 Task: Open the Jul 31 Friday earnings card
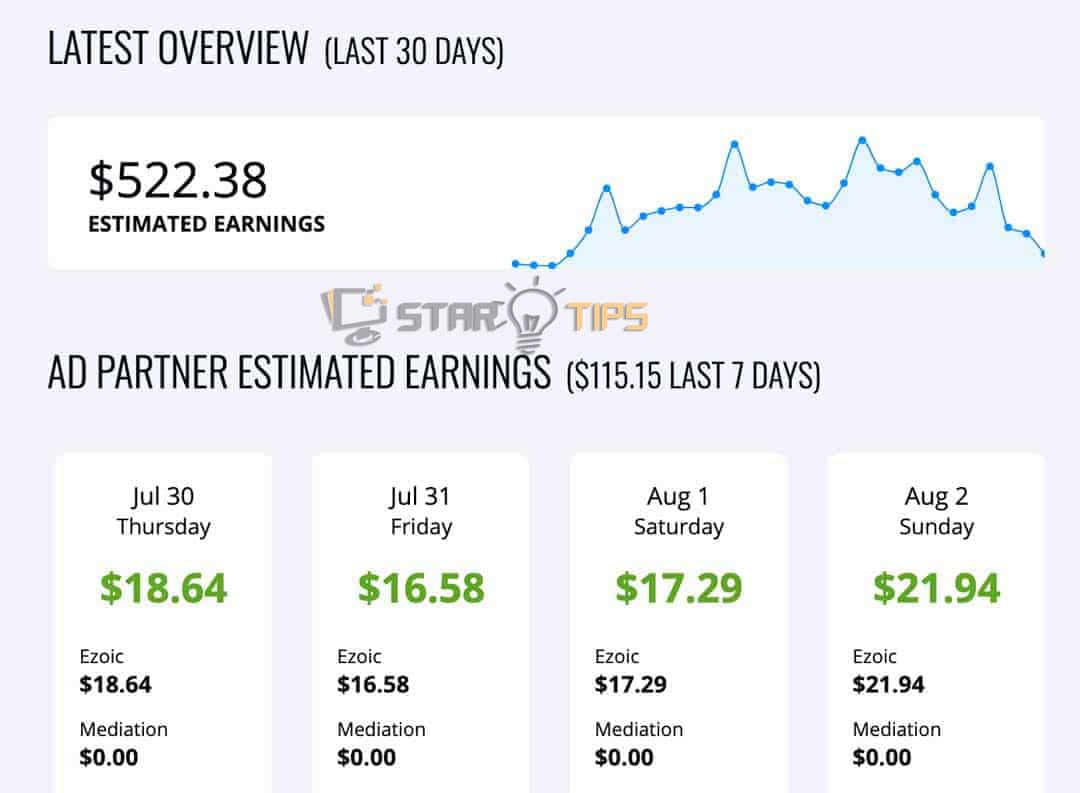click(421, 623)
